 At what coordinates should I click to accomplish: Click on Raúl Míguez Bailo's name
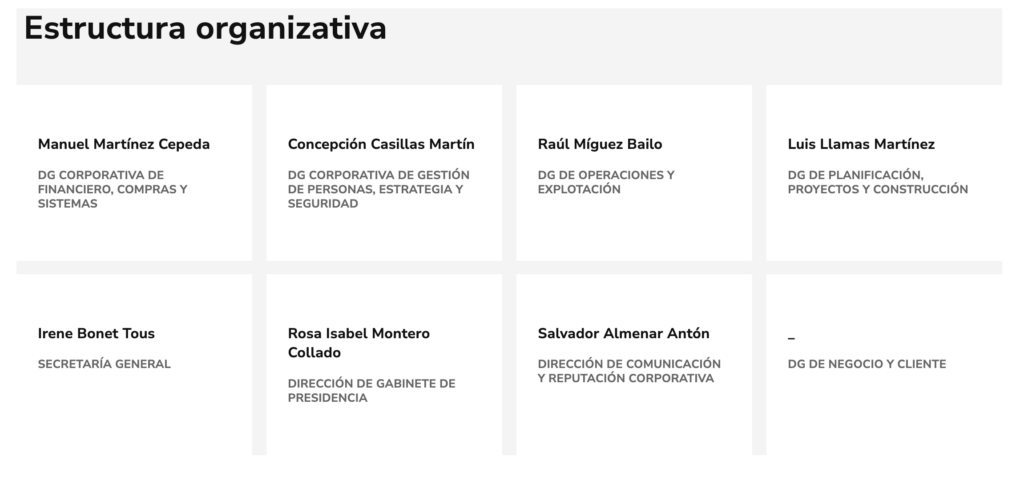tap(600, 144)
